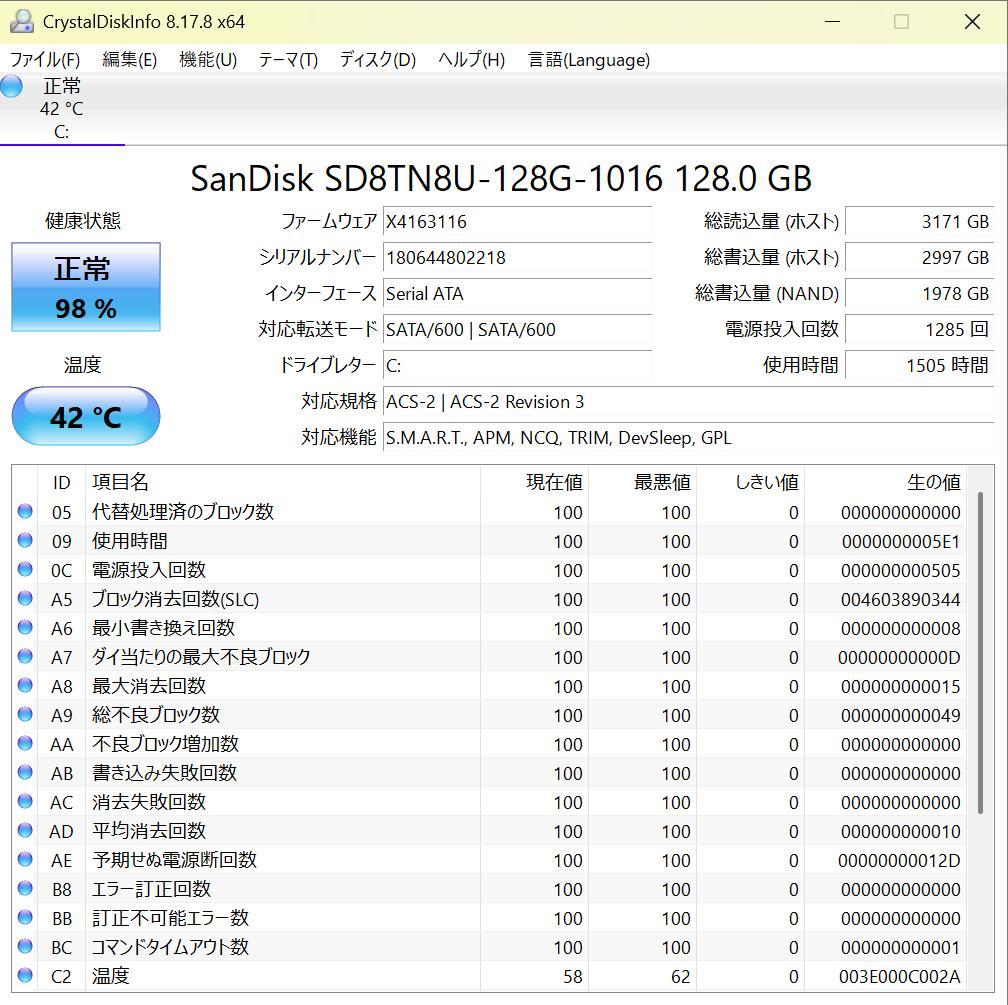Click the features field S.M.A.R.T., APM, NCQ
The width and height of the screenshot is (1008, 1005).
click(x=688, y=438)
